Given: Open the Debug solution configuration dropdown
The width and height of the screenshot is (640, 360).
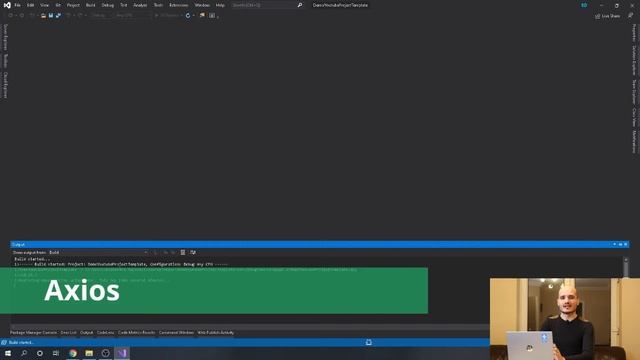Looking at the screenshot, I should click(101, 16).
